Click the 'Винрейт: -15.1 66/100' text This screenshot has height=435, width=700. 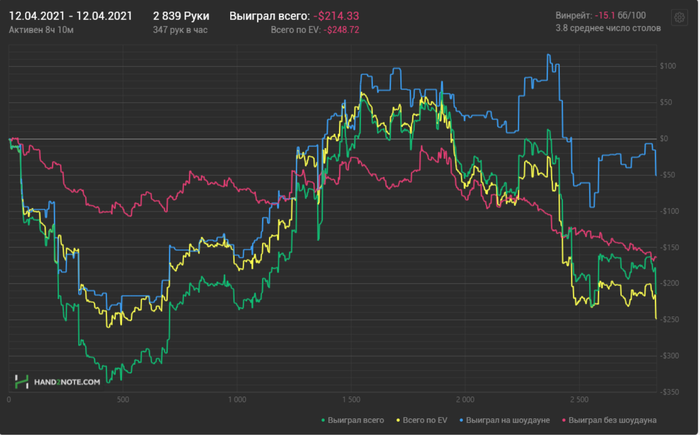(600, 16)
